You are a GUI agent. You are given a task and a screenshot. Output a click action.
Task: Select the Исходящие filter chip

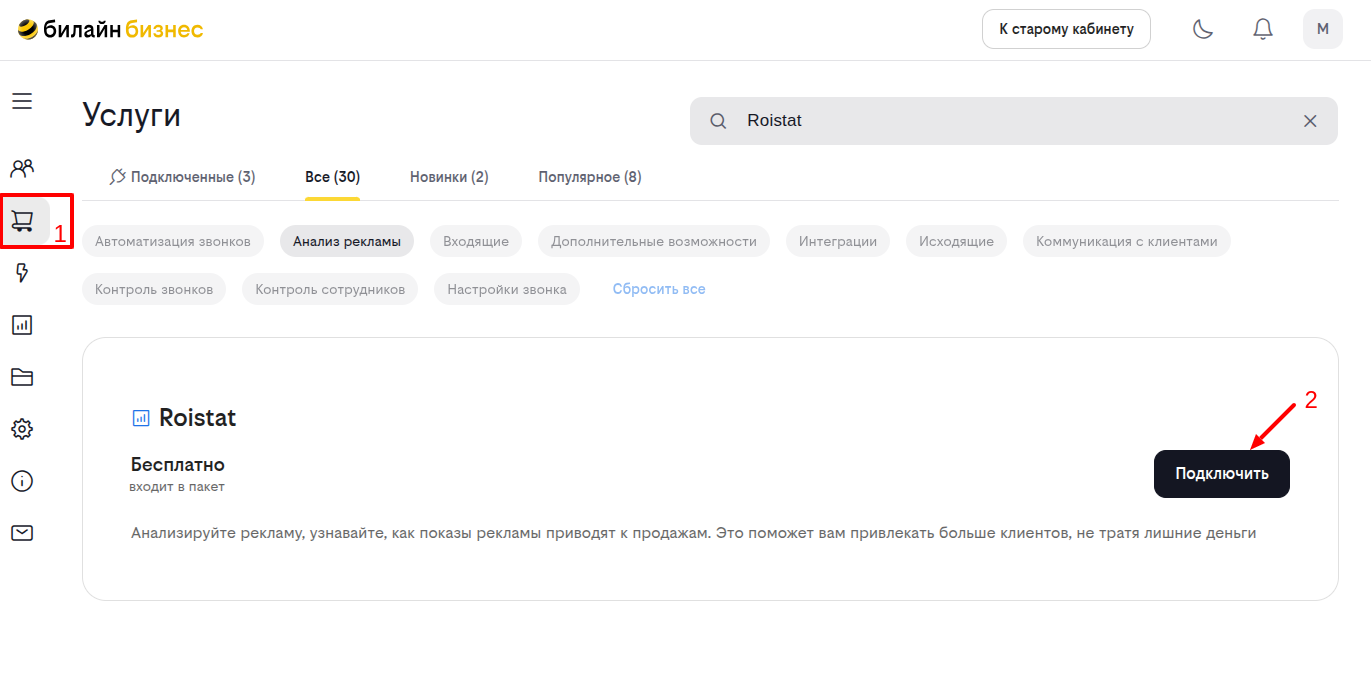point(956,241)
